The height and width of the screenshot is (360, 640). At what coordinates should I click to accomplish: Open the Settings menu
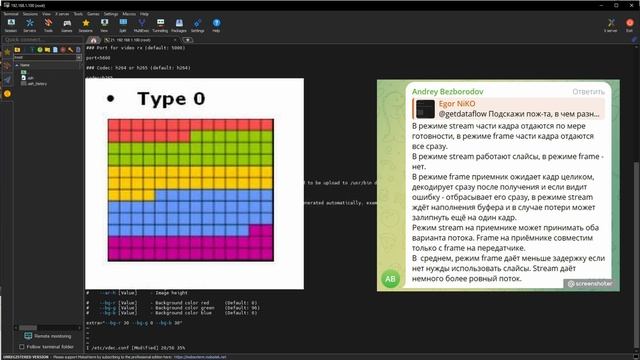111,14
